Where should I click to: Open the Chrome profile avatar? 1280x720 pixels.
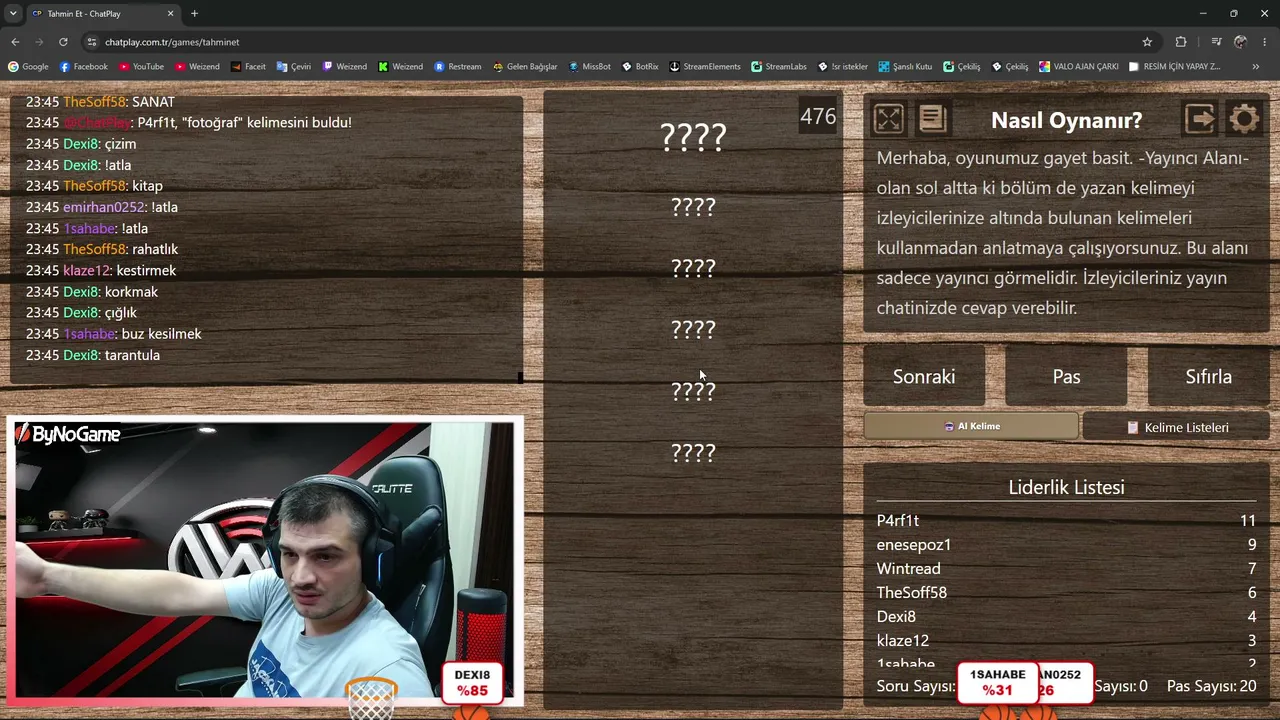click(1241, 42)
